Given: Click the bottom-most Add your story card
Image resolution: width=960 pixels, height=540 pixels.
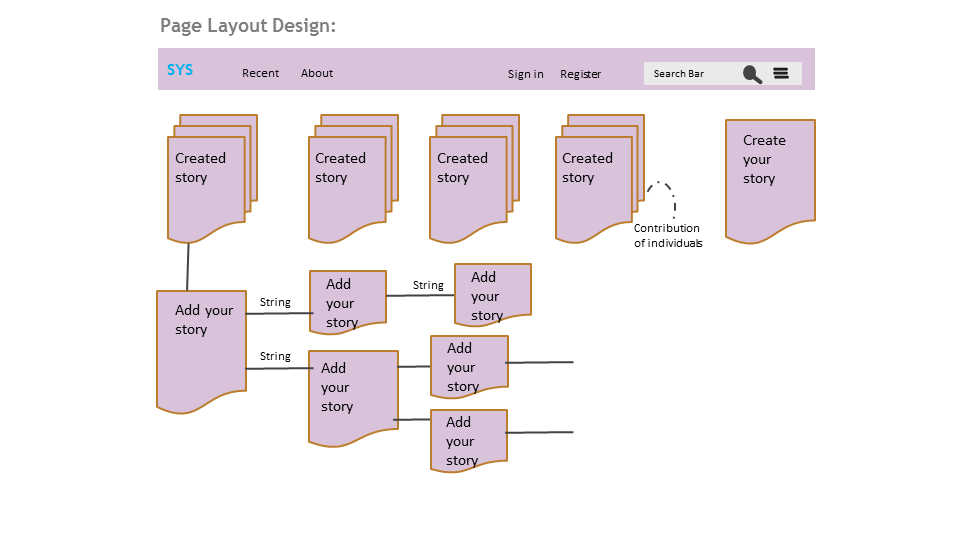Looking at the screenshot, I should pos(469,438).
